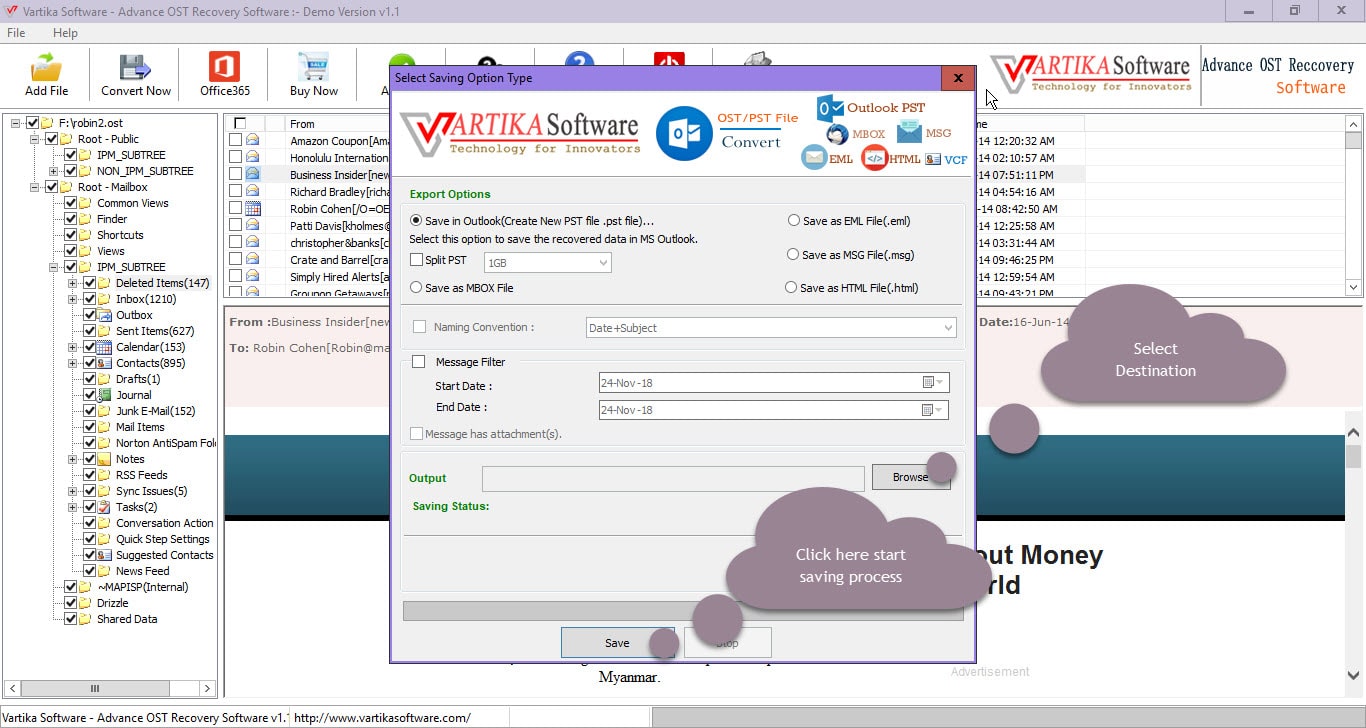Image resolution: width=1366 pixels, height=728 pixels.
Task: Click the Convert Now toolbar icon
Action: 135,68
